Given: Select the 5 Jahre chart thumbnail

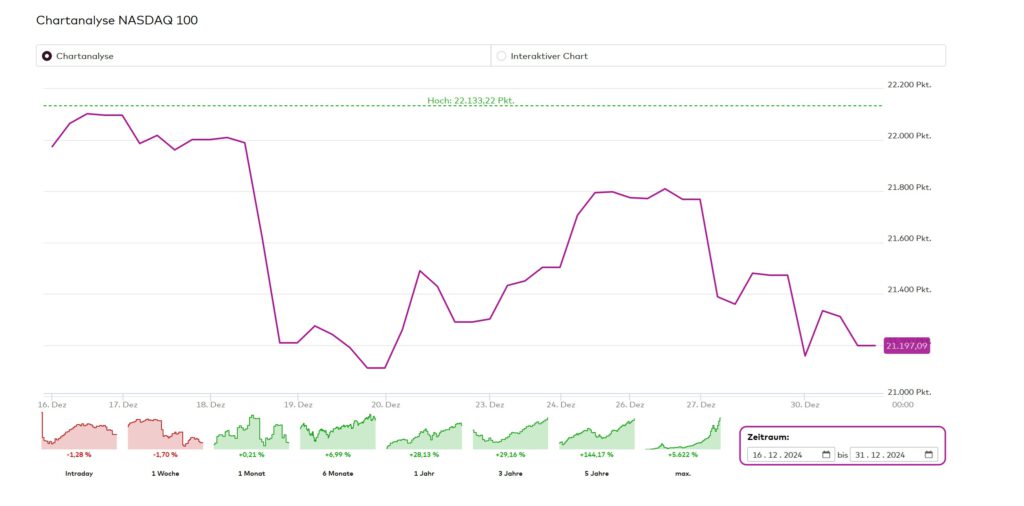Looking at the screenshot, I should tap(596, 434).
